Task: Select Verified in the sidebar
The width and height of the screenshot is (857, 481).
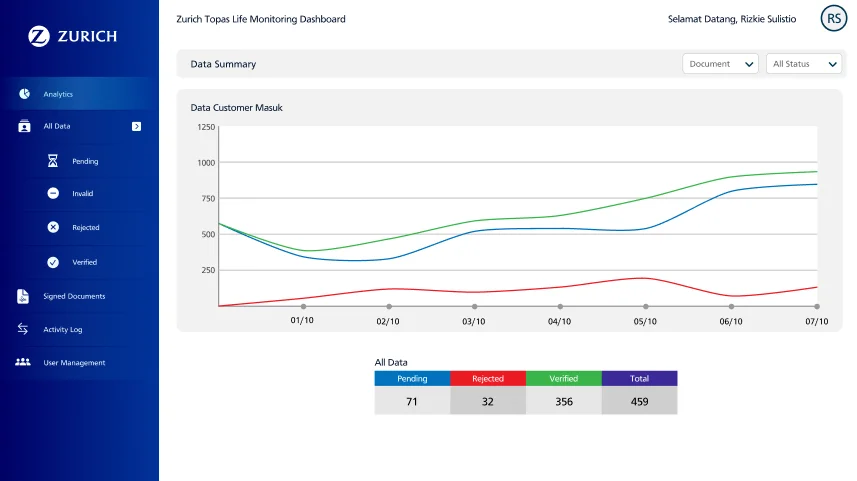Action: pos(85,262)
